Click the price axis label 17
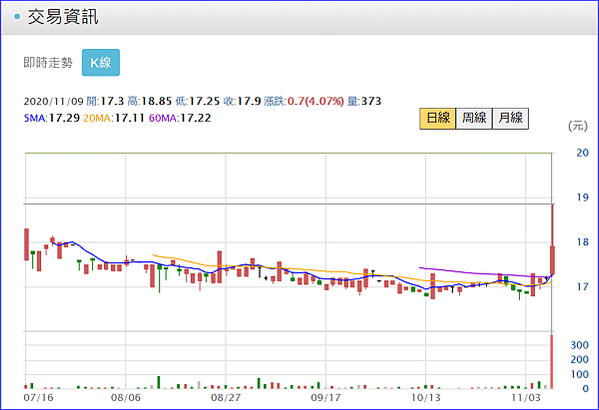Screen dimensions: 599x410 582,287
